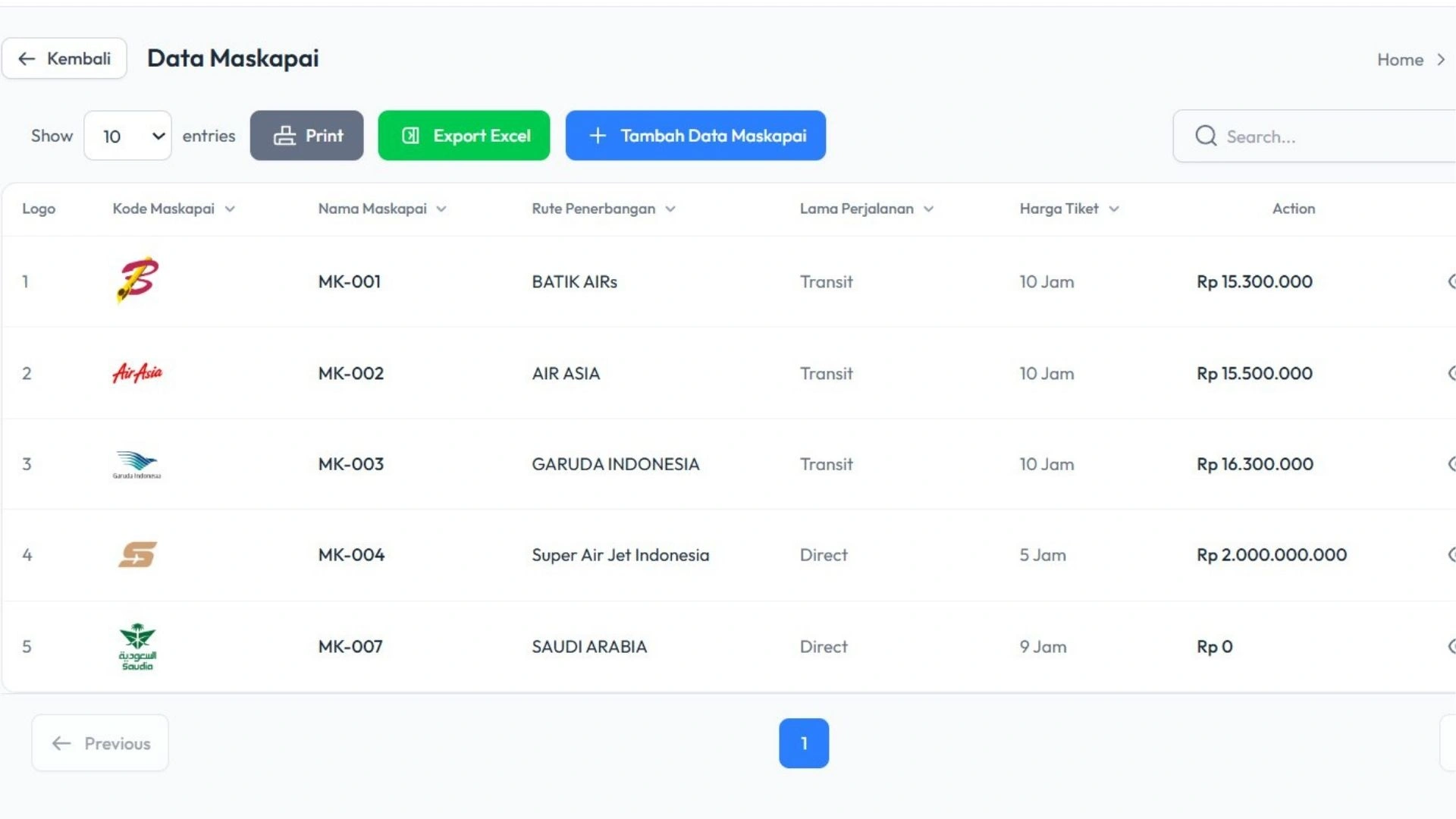The width and height of the screenshot is (1456, 819).
Task: Click the Excel icon on Export button
Action: pos(410,136)
